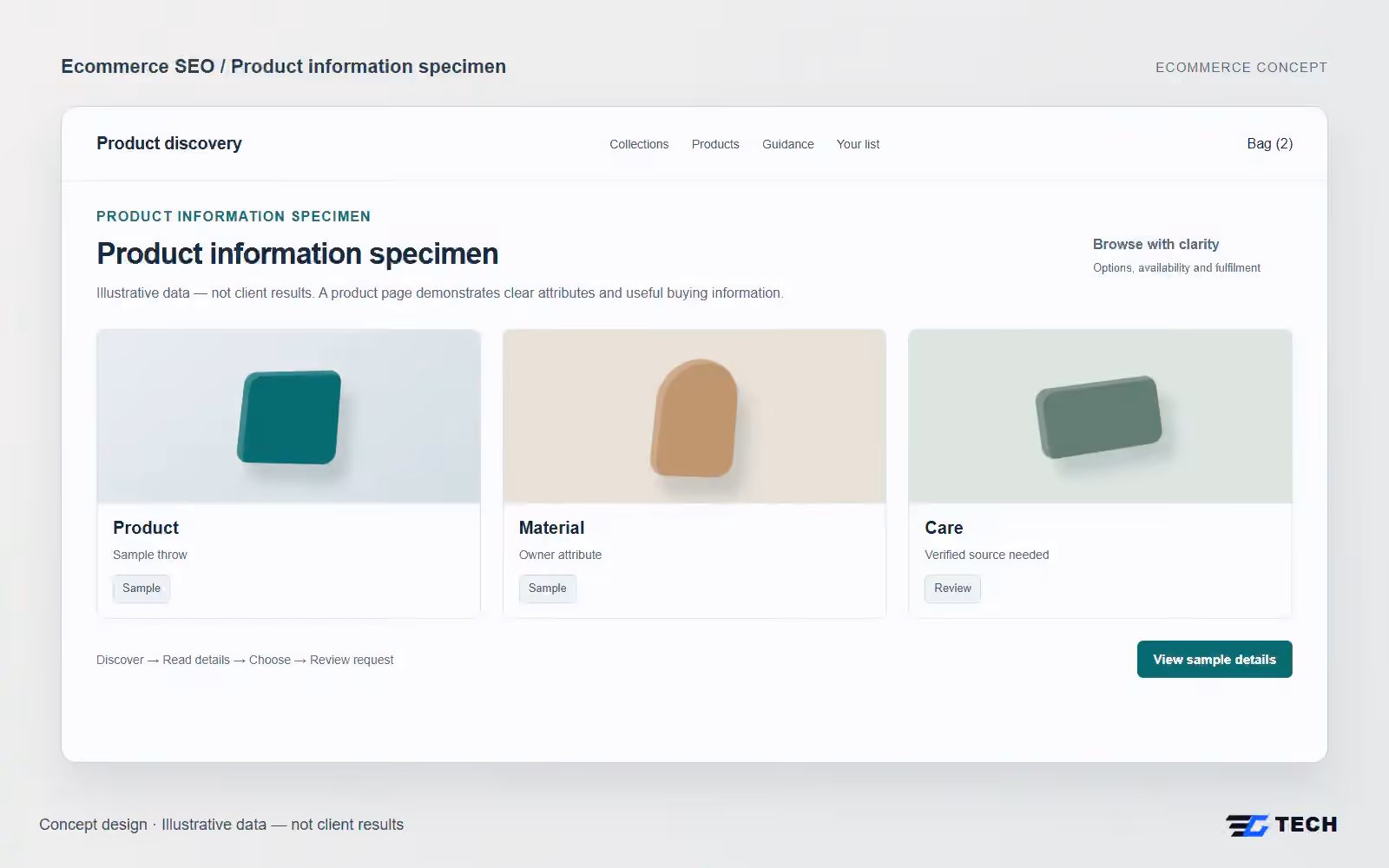Open the Collections nav item
Screen dimensions: 1389x868
coord(639,144)
